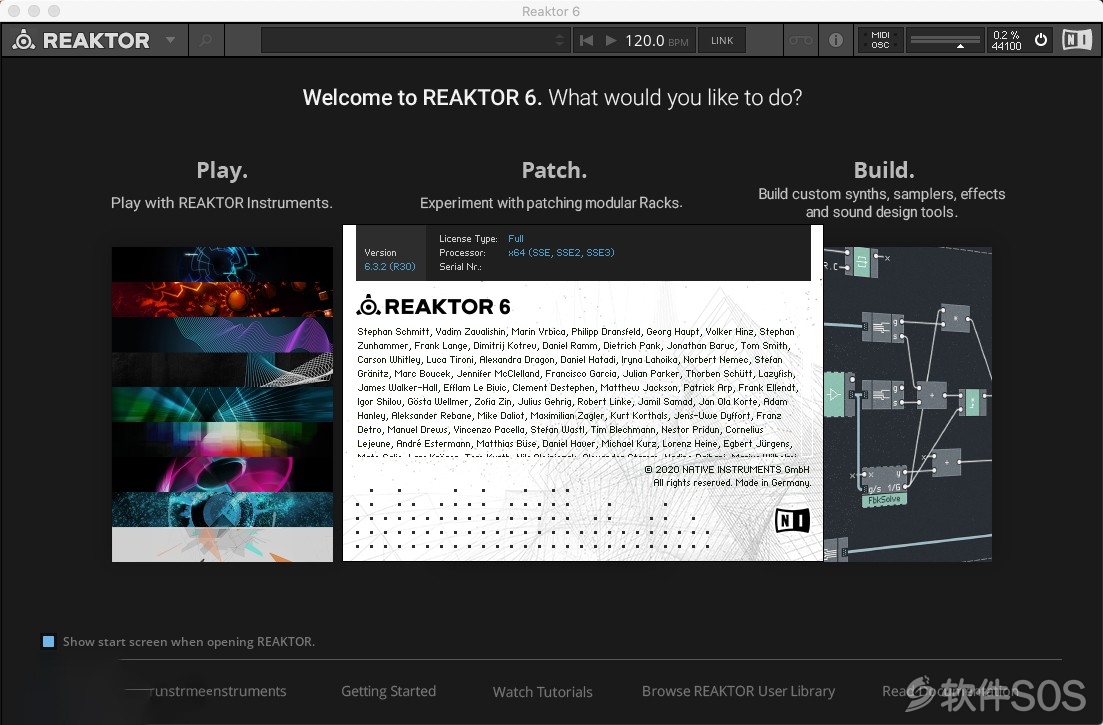Click the NI logo badge in the about box
This screenshot has height=725, width=1103.
click(x=792, y=520)
